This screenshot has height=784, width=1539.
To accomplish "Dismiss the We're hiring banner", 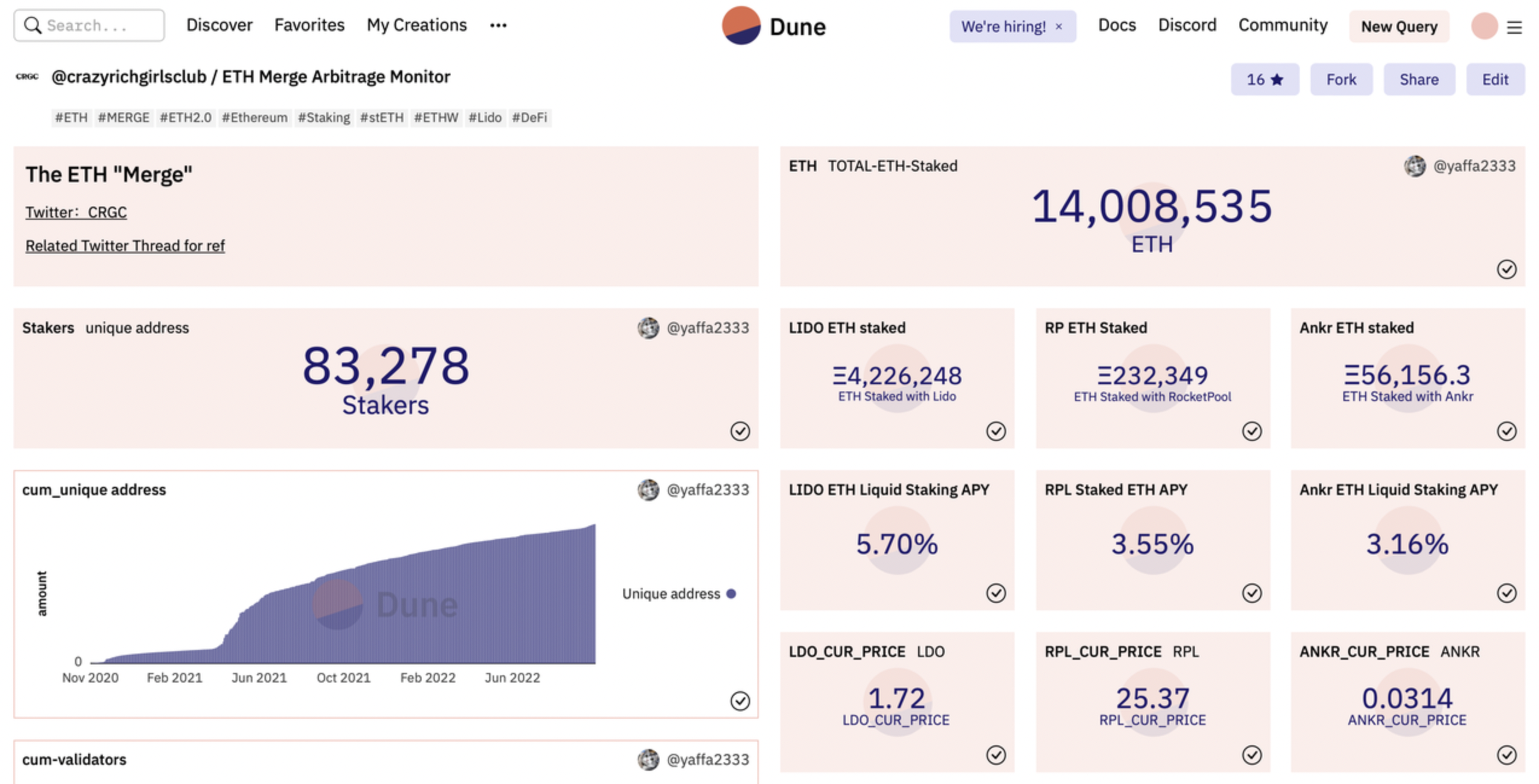I will pos(1059,27).
